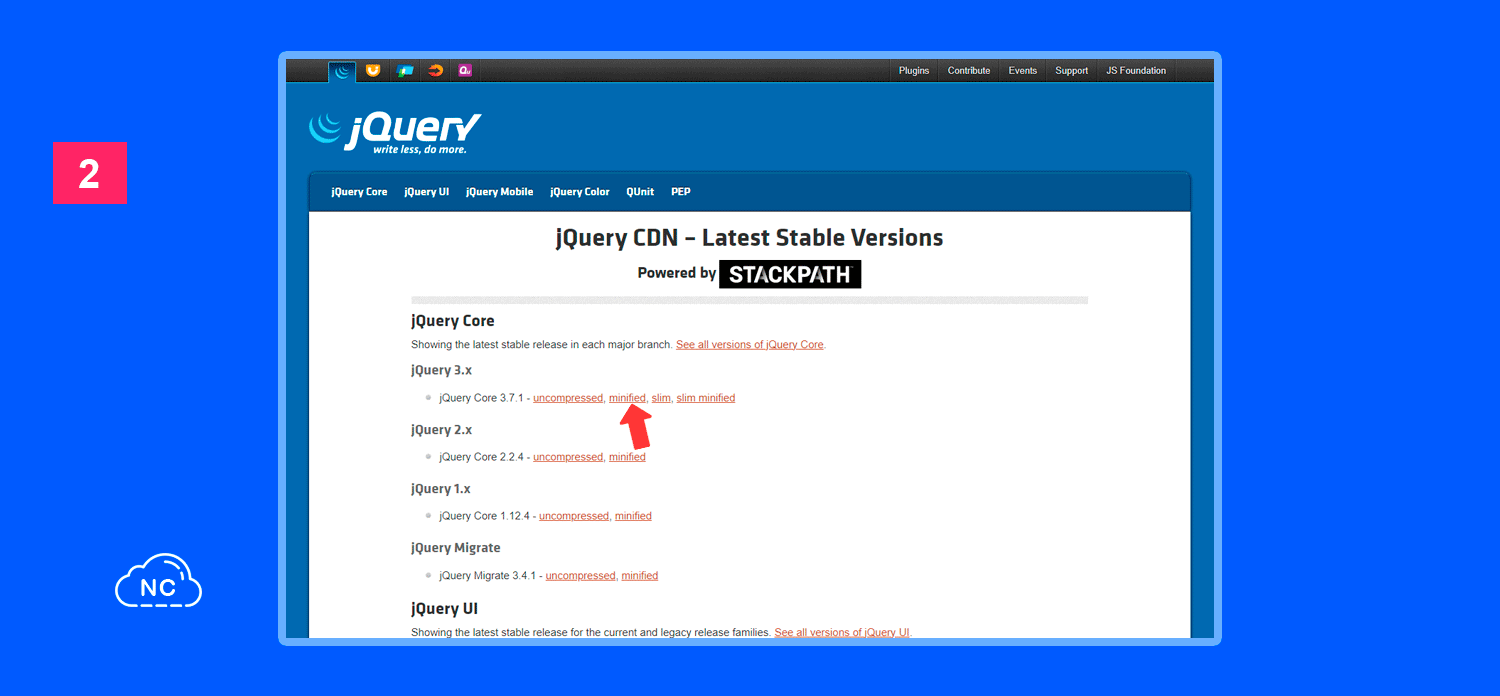Viewport: 1500px width, 696px height.
Task: Open jQuery Core 1.12.4 minified link
Action: pyautogui.click(x=633, y=516)
